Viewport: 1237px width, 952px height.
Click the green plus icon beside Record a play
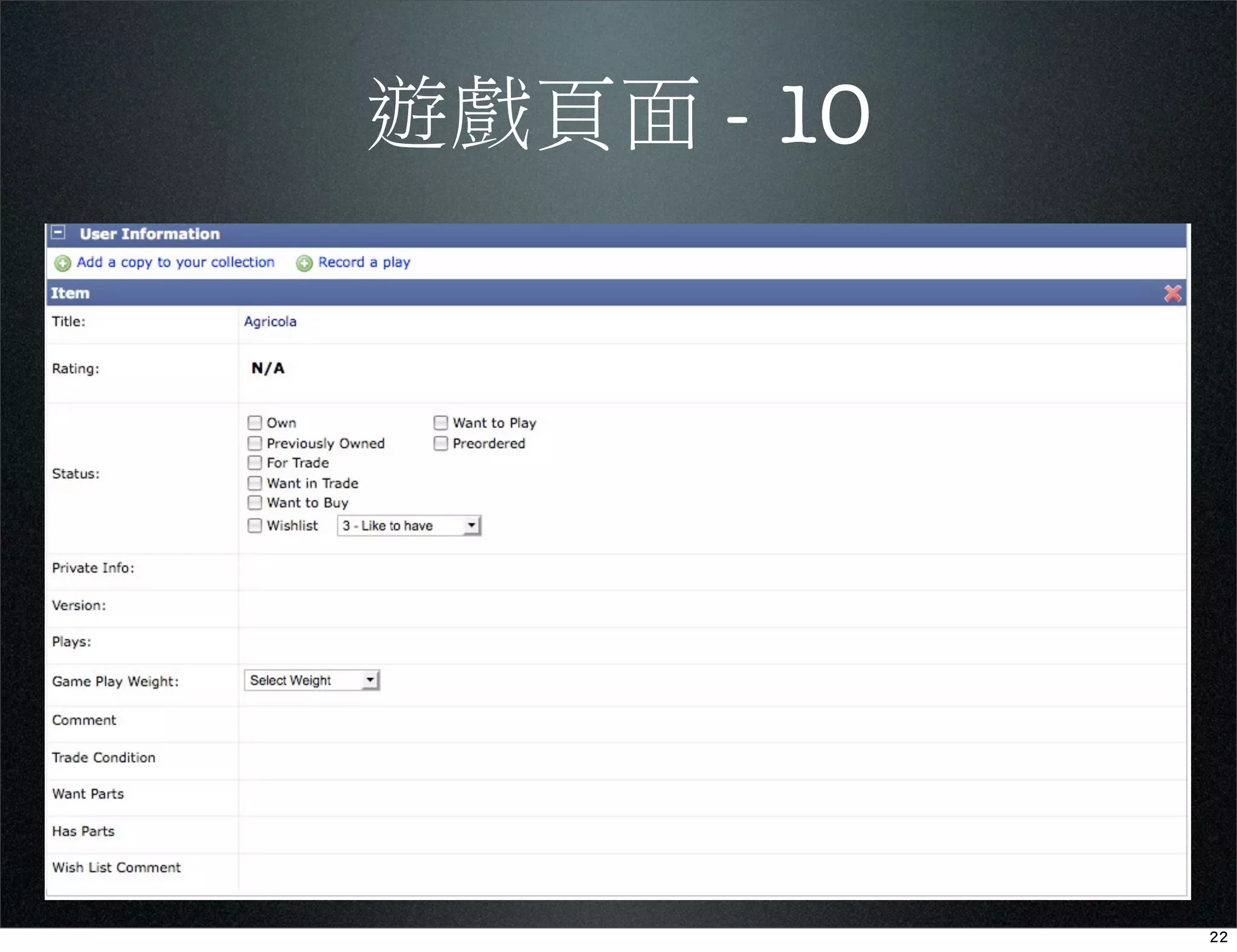(x=304, y=263)
